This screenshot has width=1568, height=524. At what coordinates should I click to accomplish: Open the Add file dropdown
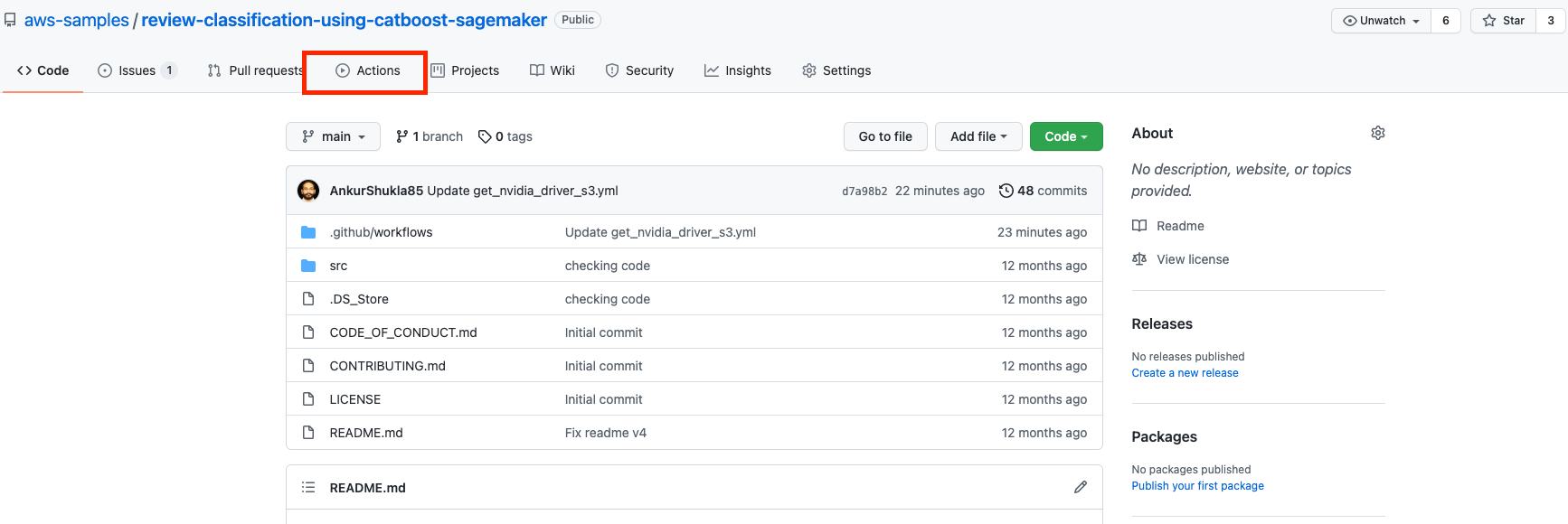[x=978, y=136]
